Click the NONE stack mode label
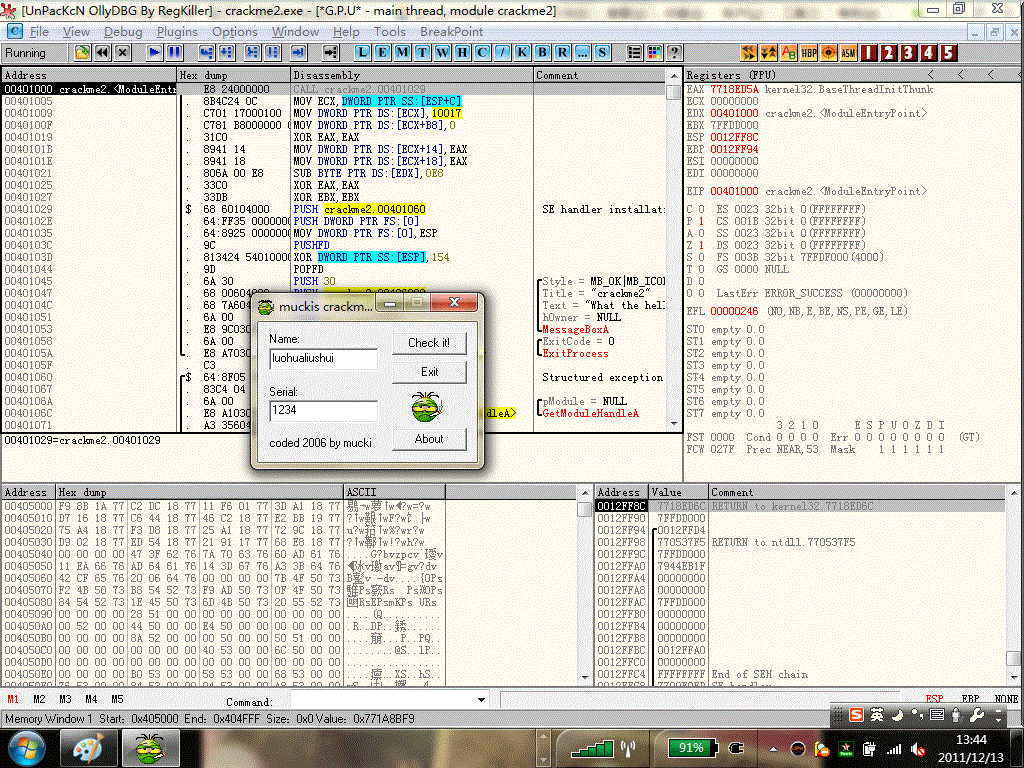1024x768 pixels. pos(1006,699)
